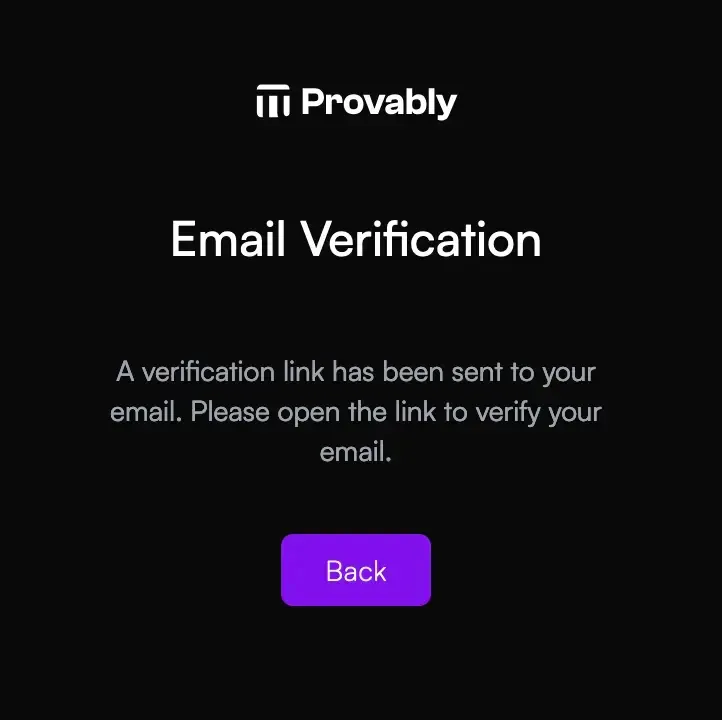Click the word "has" in the message
722x720 pixels.
pyautogui.click(x=353, y=372)
